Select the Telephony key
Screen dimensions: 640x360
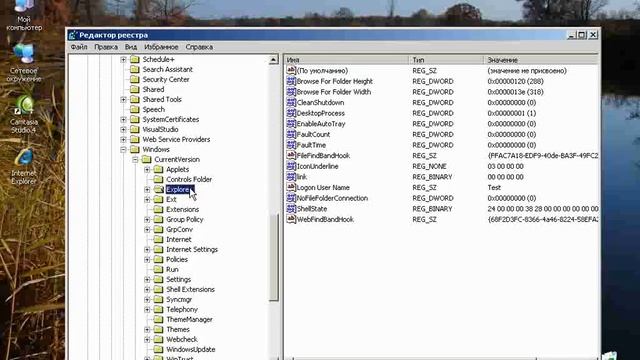coord(182,309)
